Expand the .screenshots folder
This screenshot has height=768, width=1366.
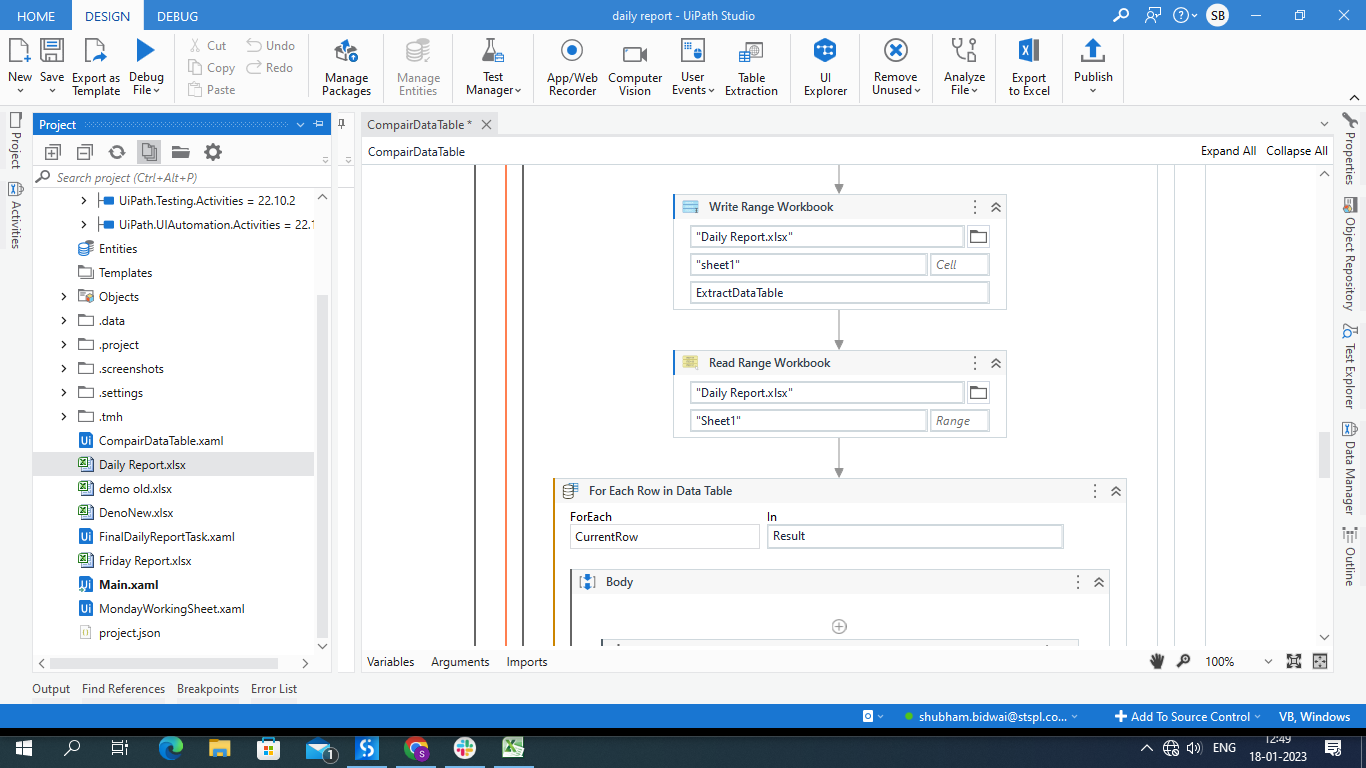click(x=64, y=369)
